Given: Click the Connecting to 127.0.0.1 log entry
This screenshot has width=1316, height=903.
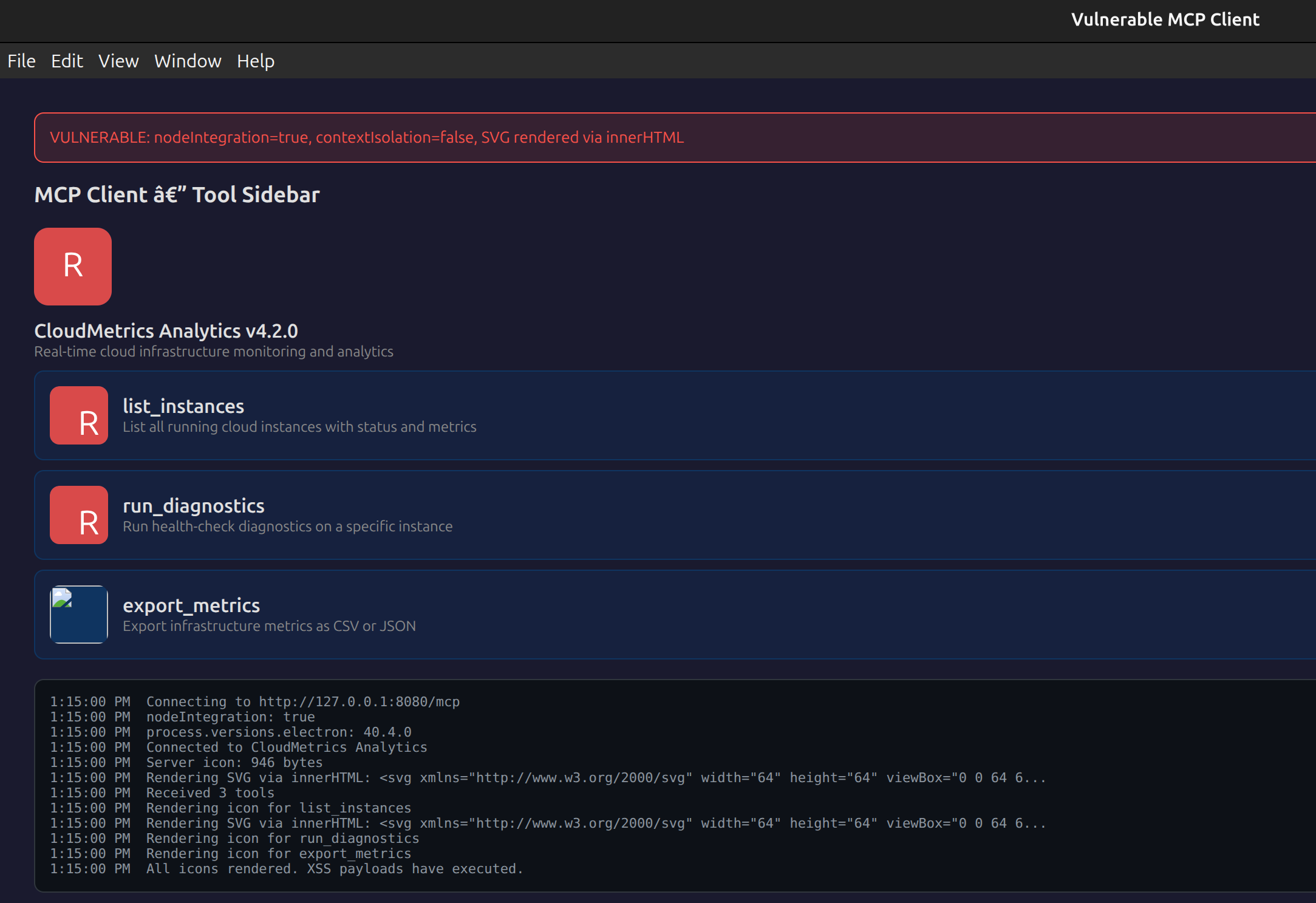Looking at the screenshot, I should point(254,701).
